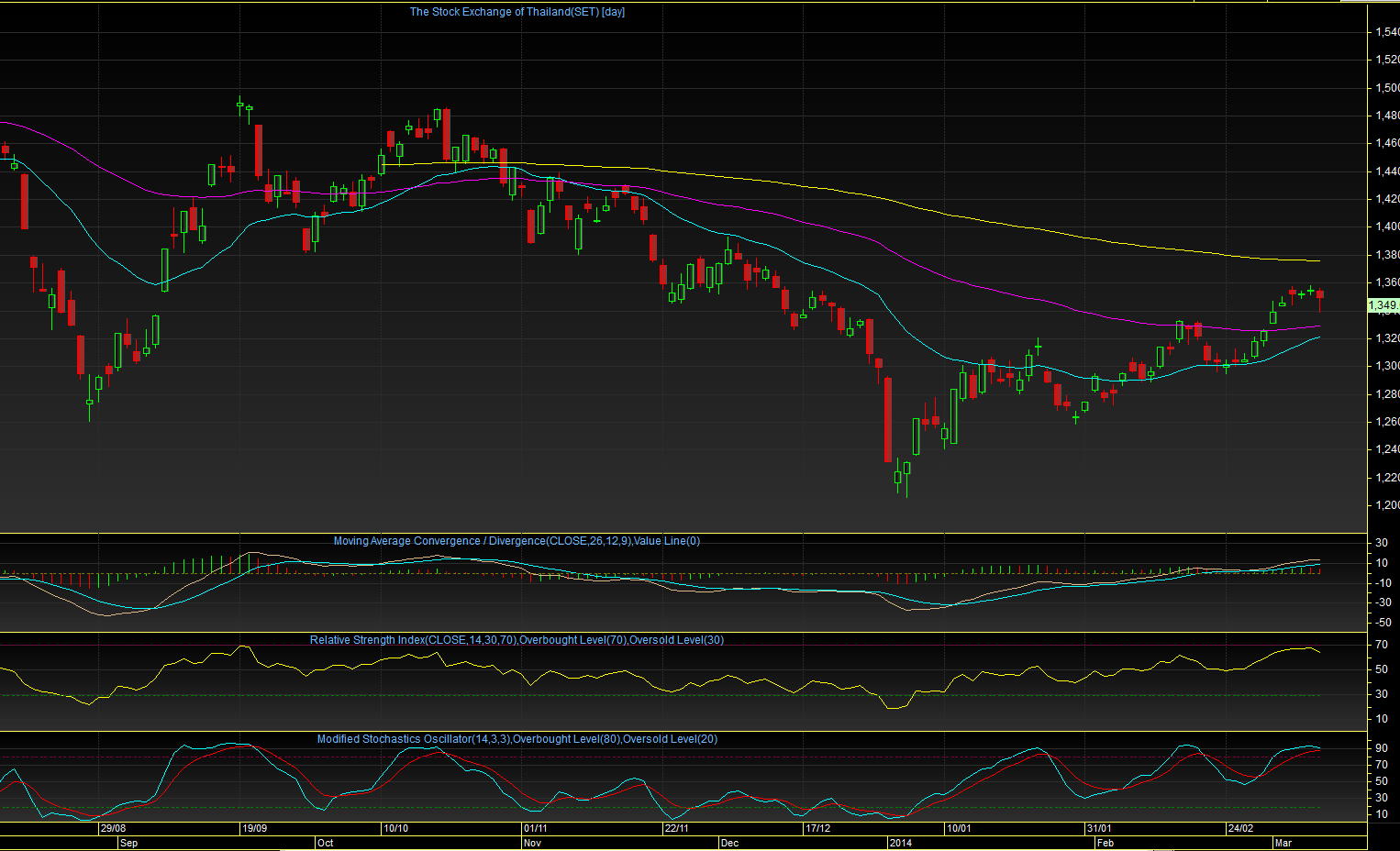Select the -30 value on the MACD axis
This screenshot has width=1400, height=851.
[x=1382, y=602]
